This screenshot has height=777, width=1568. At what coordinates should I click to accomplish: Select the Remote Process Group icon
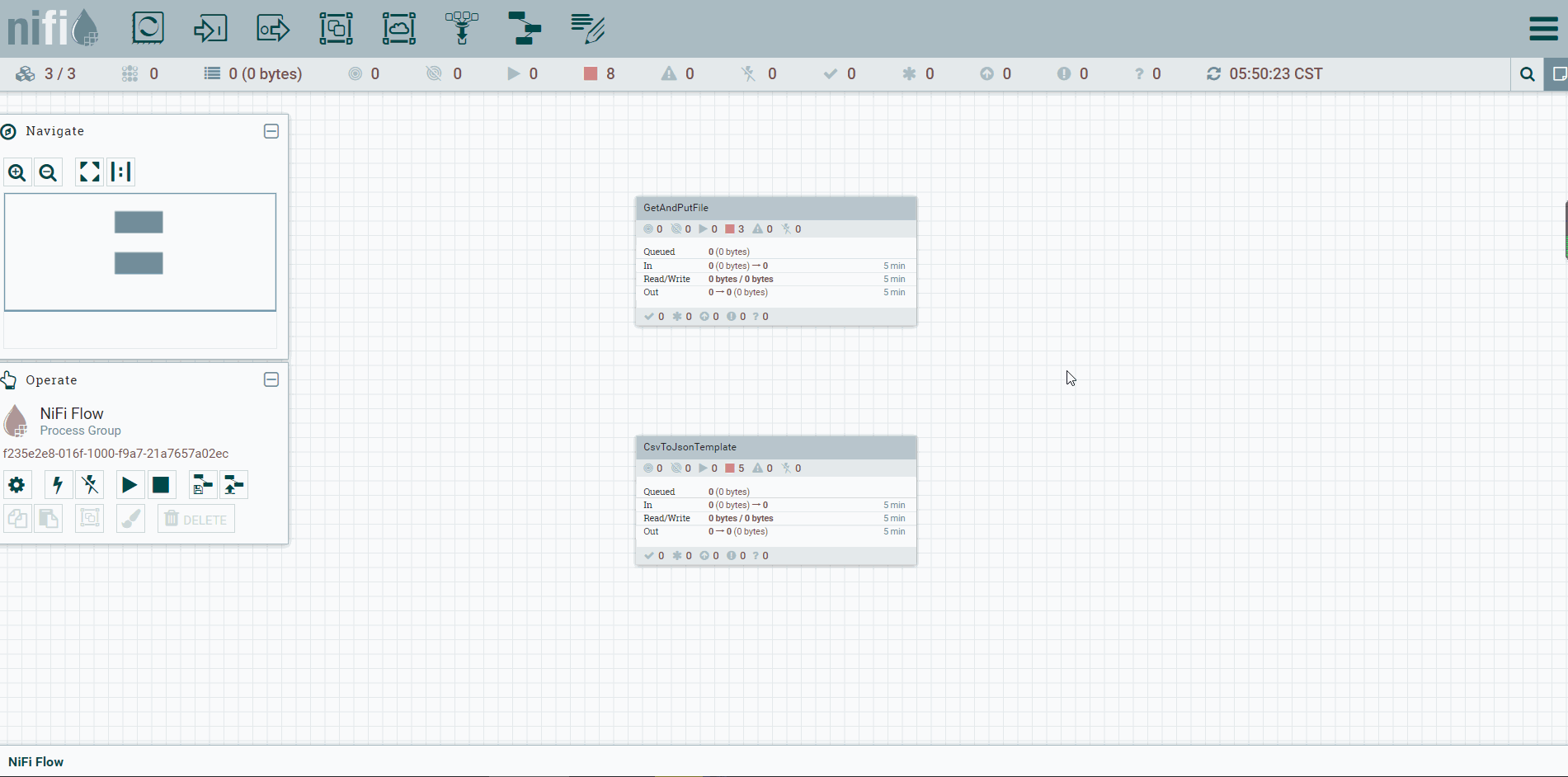point(398,28)
